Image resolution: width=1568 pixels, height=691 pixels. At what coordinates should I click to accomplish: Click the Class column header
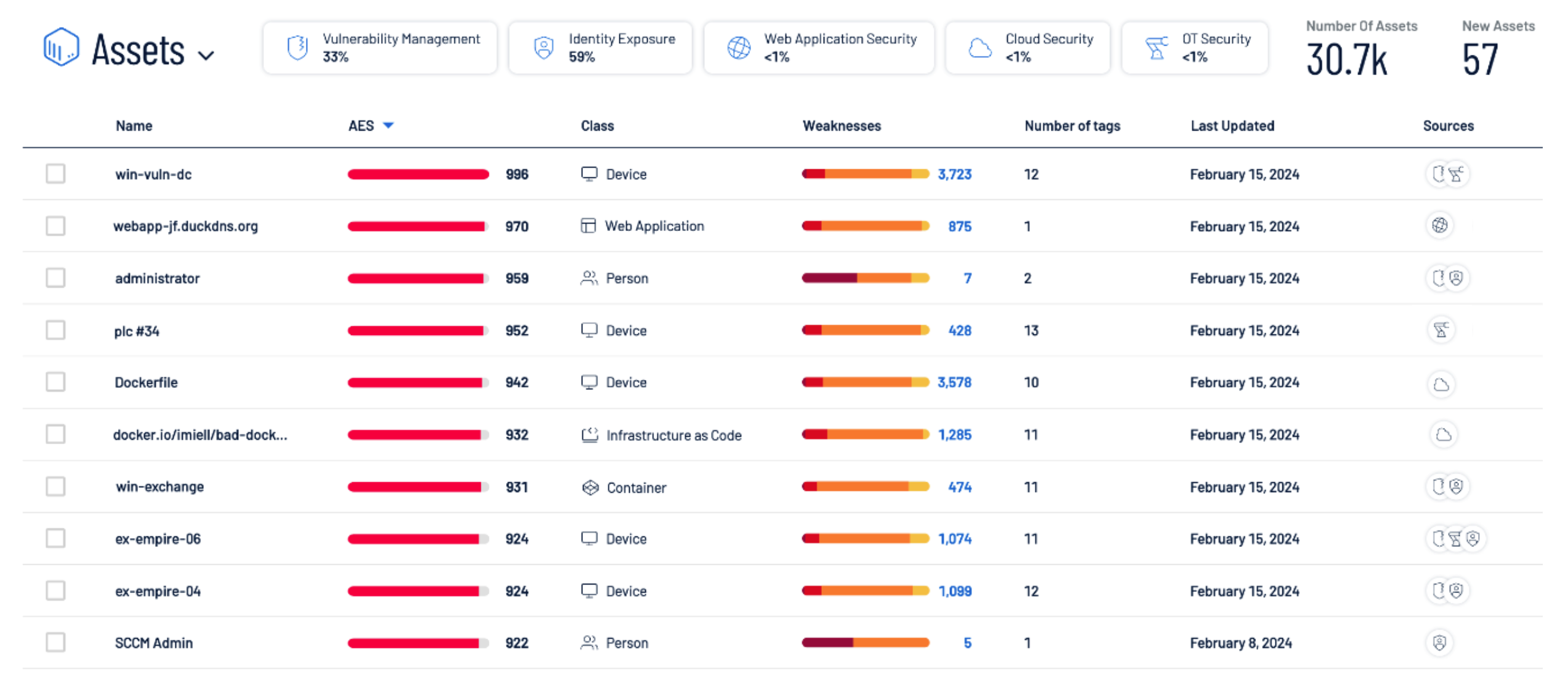[597, 126]
